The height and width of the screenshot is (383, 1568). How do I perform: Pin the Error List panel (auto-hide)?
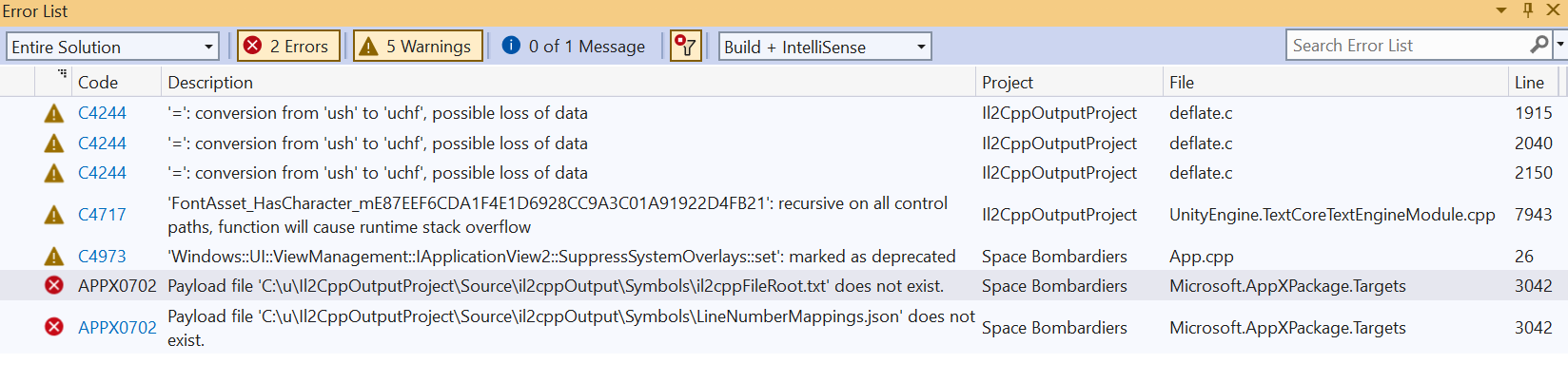pyautogui.click(x=1528, y=10)
